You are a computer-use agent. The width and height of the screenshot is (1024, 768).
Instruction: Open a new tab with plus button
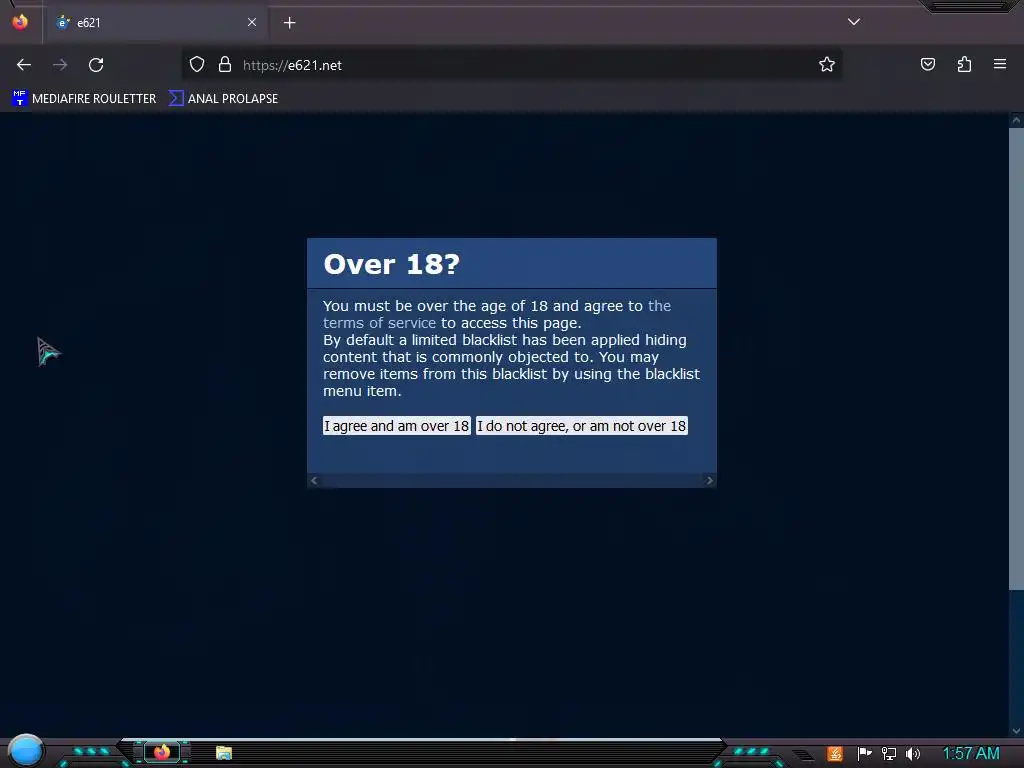[289, 23]
